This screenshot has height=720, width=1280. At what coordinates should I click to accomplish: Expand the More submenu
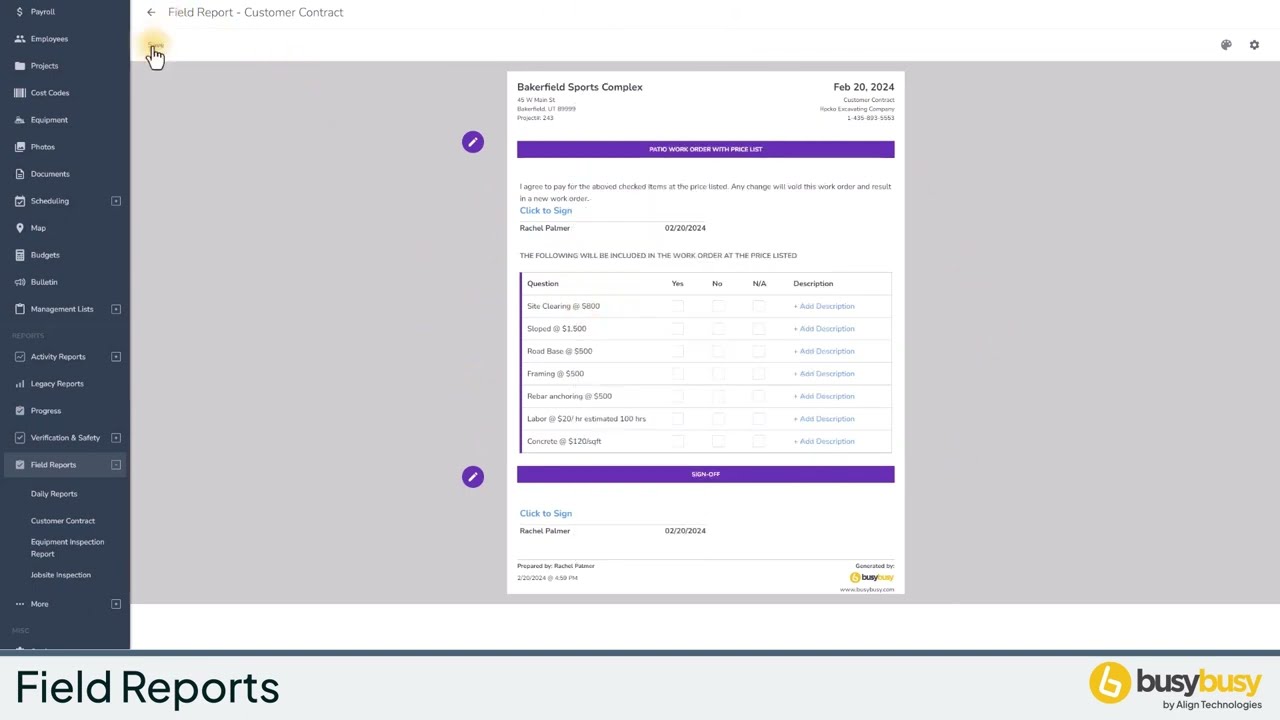[116, 604]
